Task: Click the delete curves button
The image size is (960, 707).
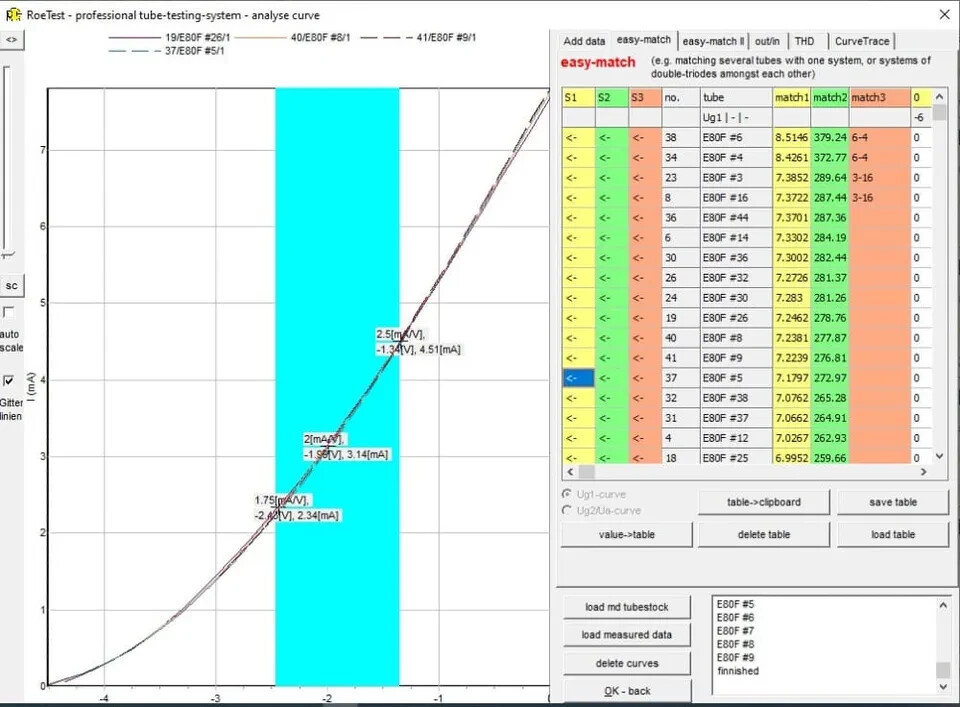Action: click(626, 663)
